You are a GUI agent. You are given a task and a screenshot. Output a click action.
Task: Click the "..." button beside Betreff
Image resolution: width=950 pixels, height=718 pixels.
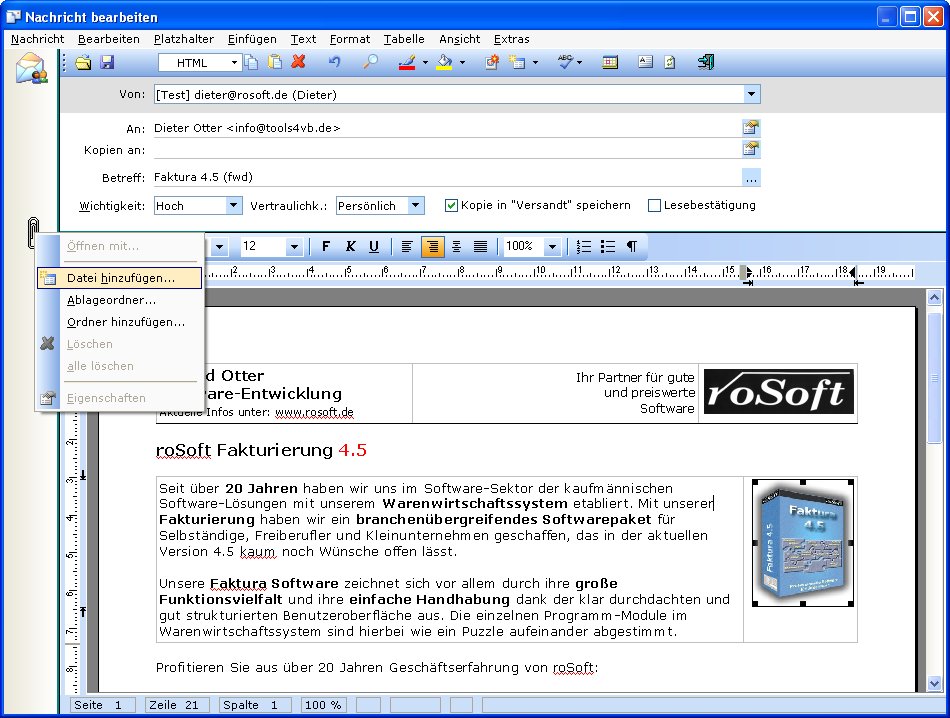pyautogui.click(x=751, y=178)
